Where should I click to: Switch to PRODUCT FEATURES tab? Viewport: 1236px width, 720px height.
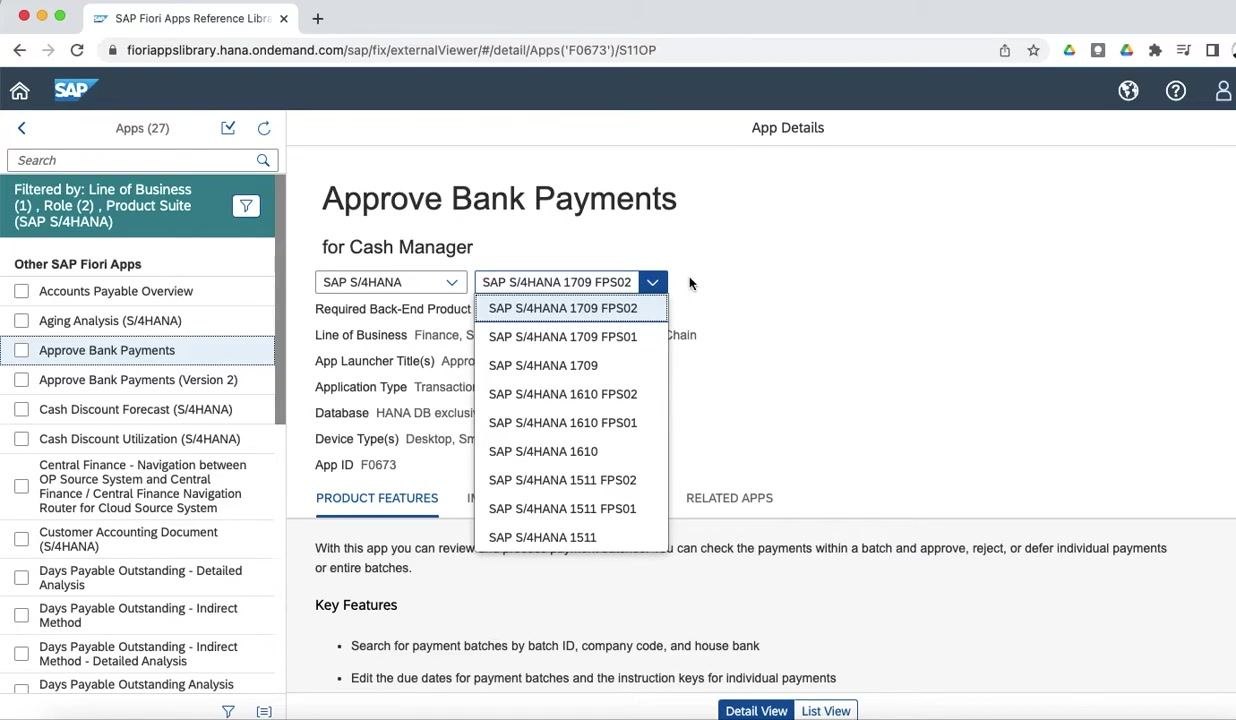point(377,498)
